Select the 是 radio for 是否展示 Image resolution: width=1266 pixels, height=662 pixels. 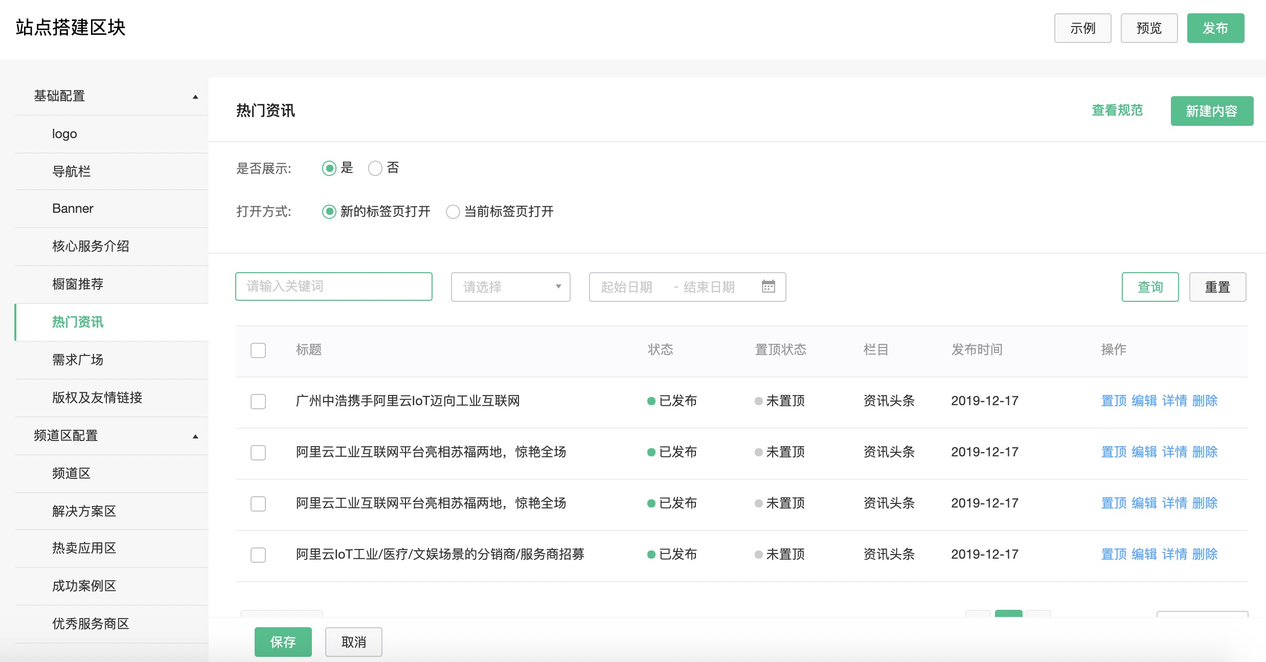point(329,168)
